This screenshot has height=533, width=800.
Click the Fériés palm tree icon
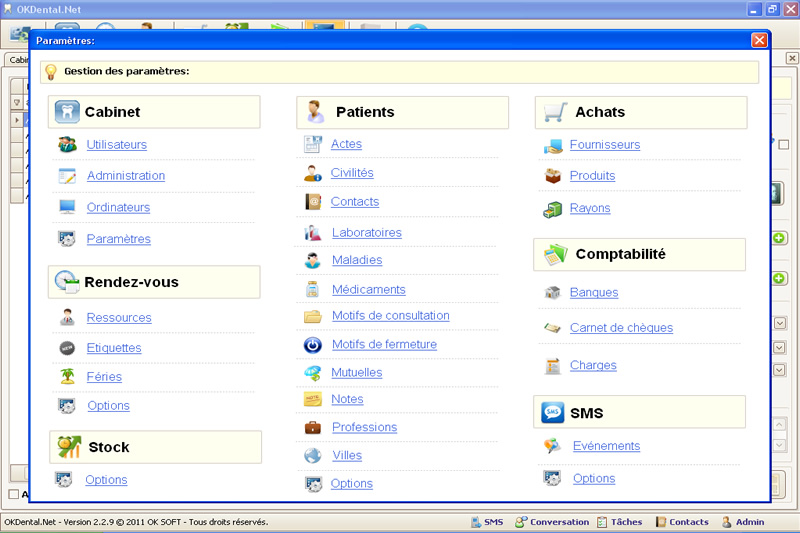pyautogui.click(x=67, y=376)
